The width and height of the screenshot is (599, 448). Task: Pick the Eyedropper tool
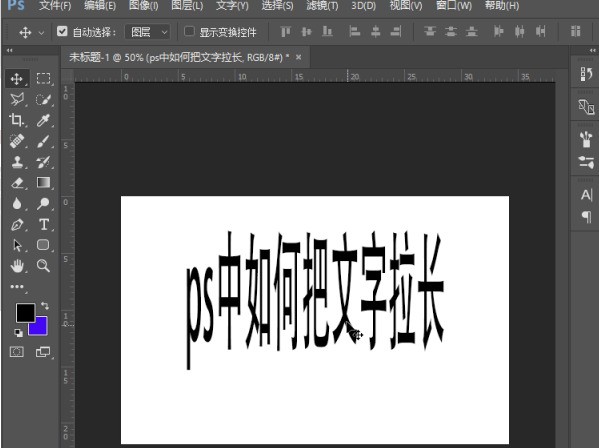[43, 120]
